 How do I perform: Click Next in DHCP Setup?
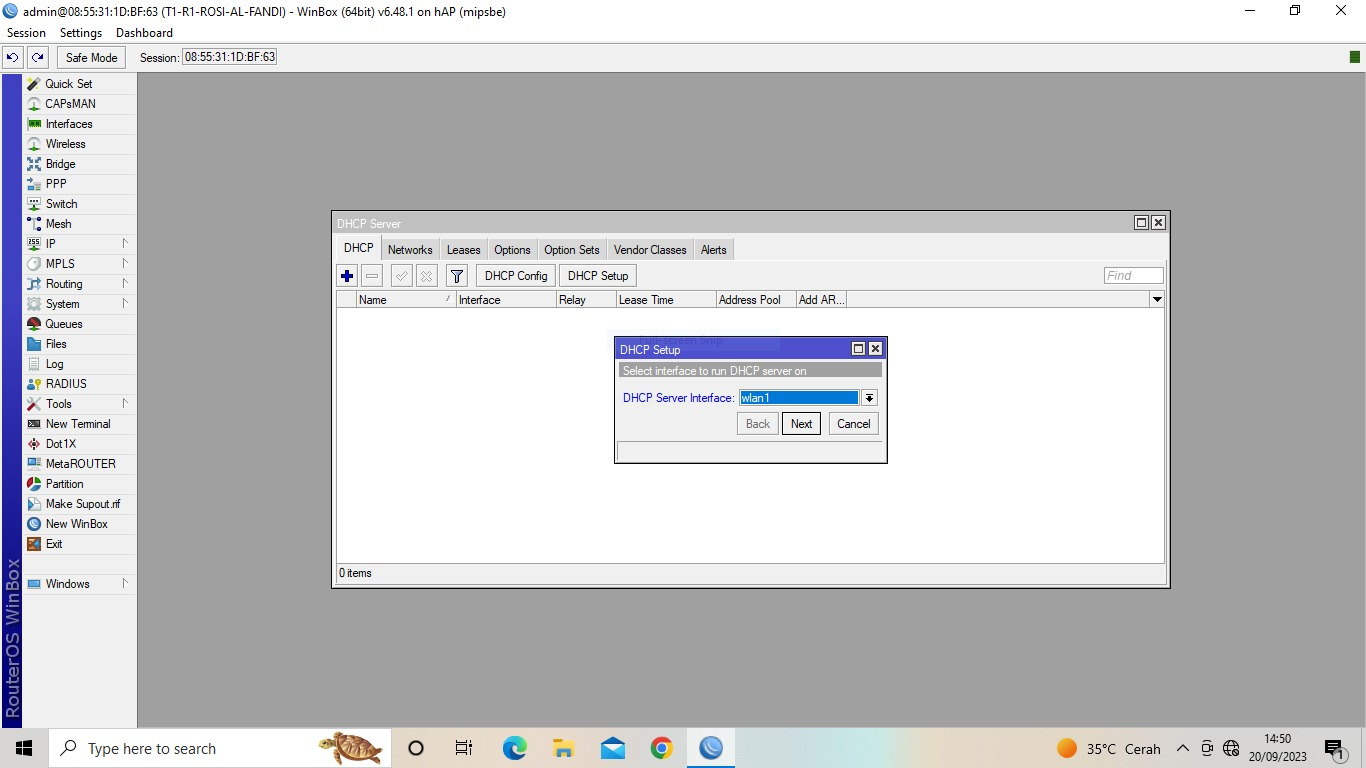click(x=801, y=424)
